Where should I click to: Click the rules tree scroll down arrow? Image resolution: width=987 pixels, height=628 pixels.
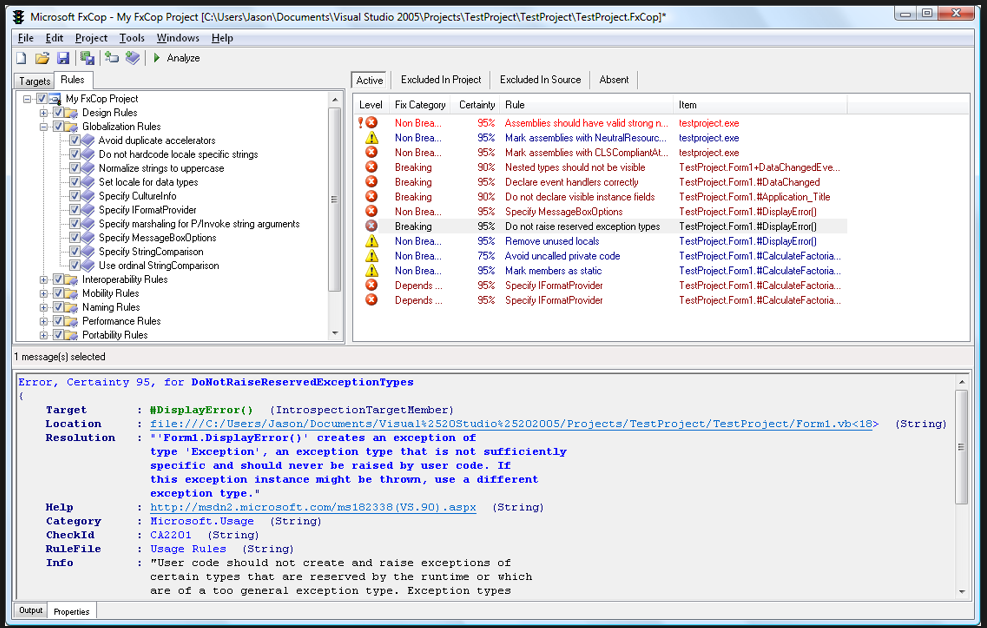(x=335, y=334)
